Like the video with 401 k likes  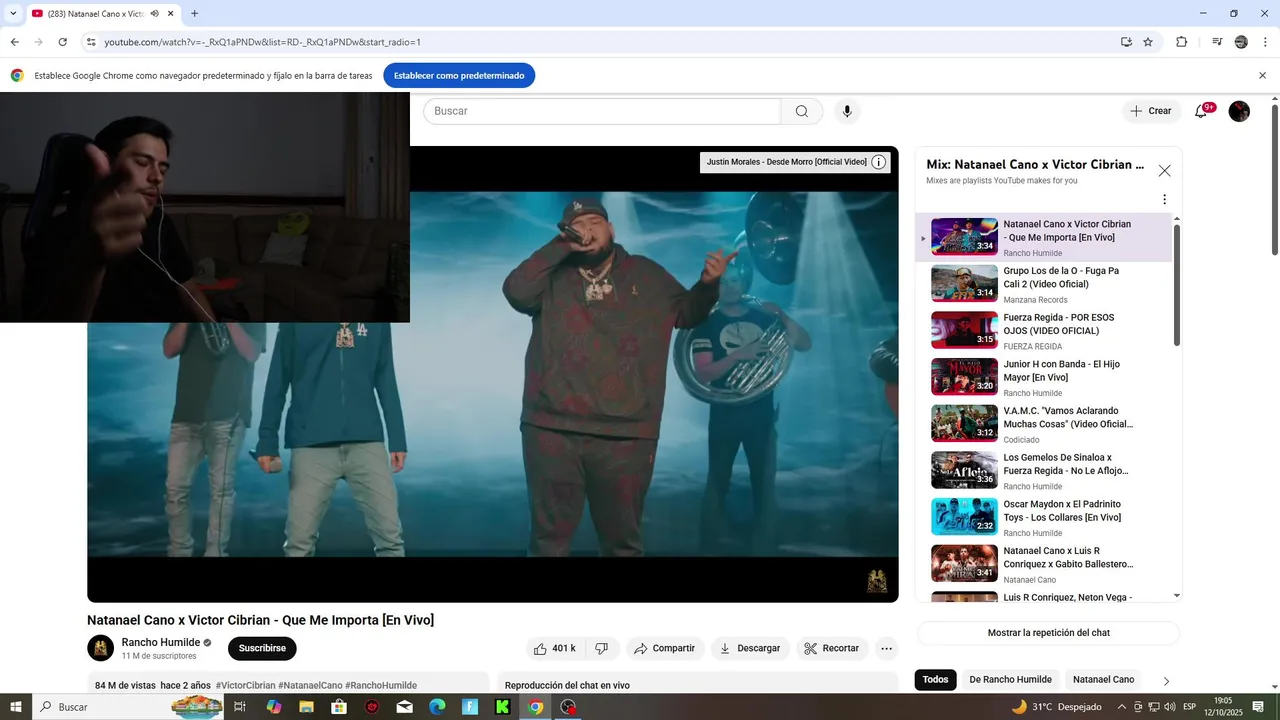[x=554, y=648]
